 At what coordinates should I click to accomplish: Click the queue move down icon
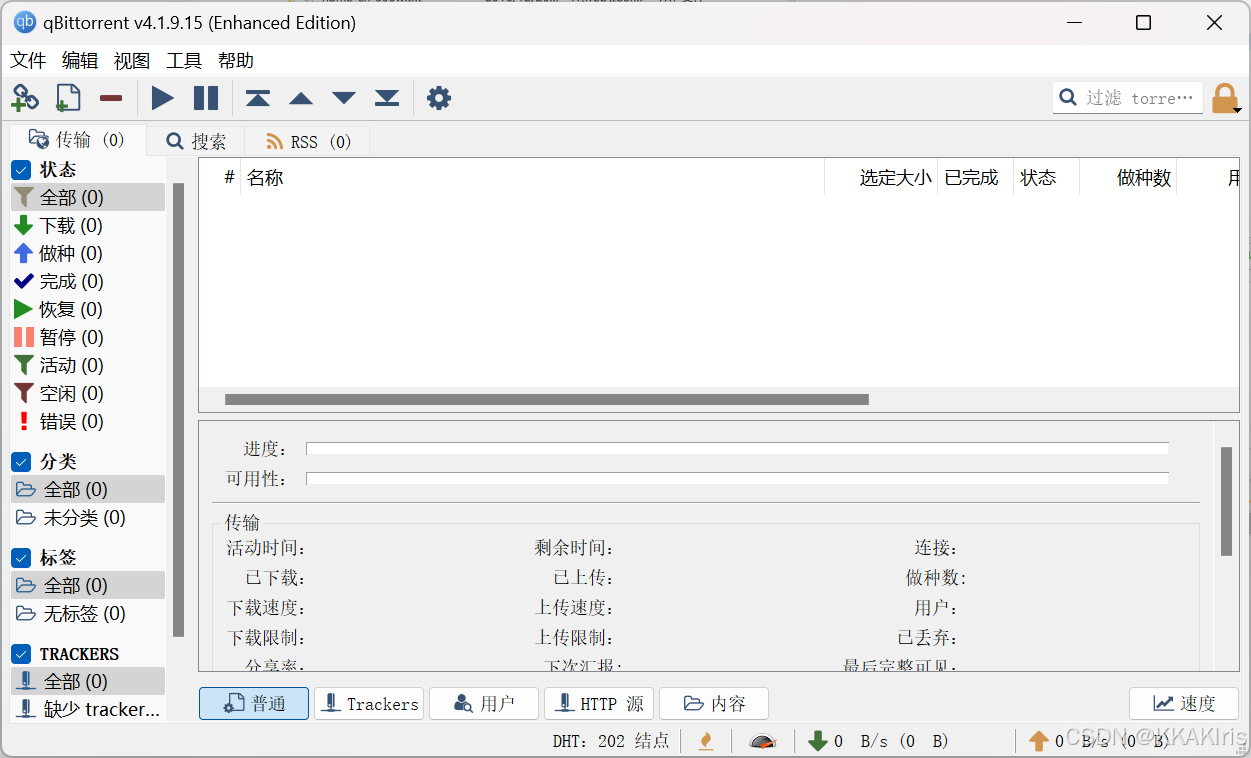point(344,98)
